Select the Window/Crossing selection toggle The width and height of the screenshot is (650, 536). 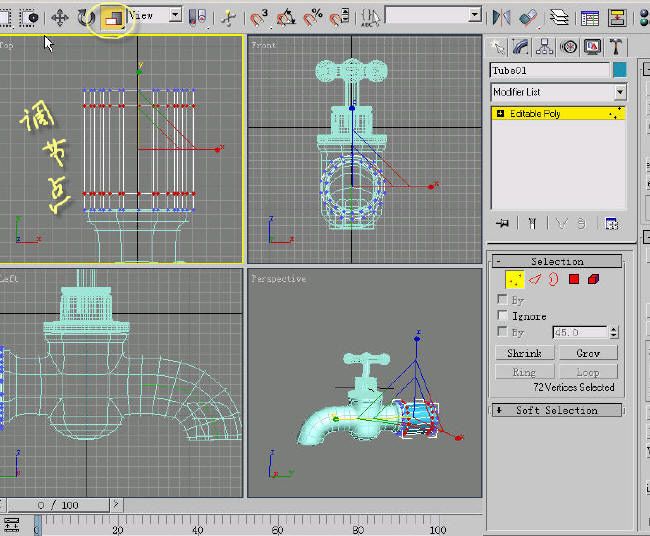point(29,17)
